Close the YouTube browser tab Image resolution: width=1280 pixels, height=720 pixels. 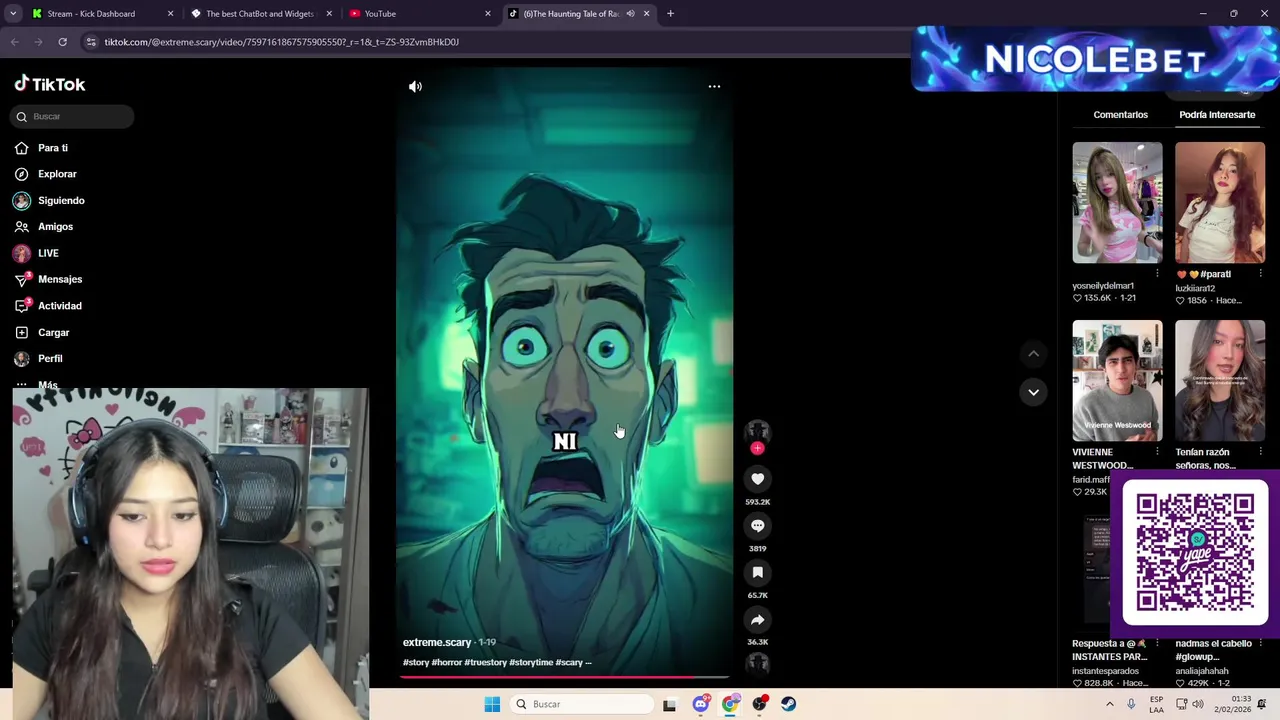pyautogui.click(x=487, y=14)
